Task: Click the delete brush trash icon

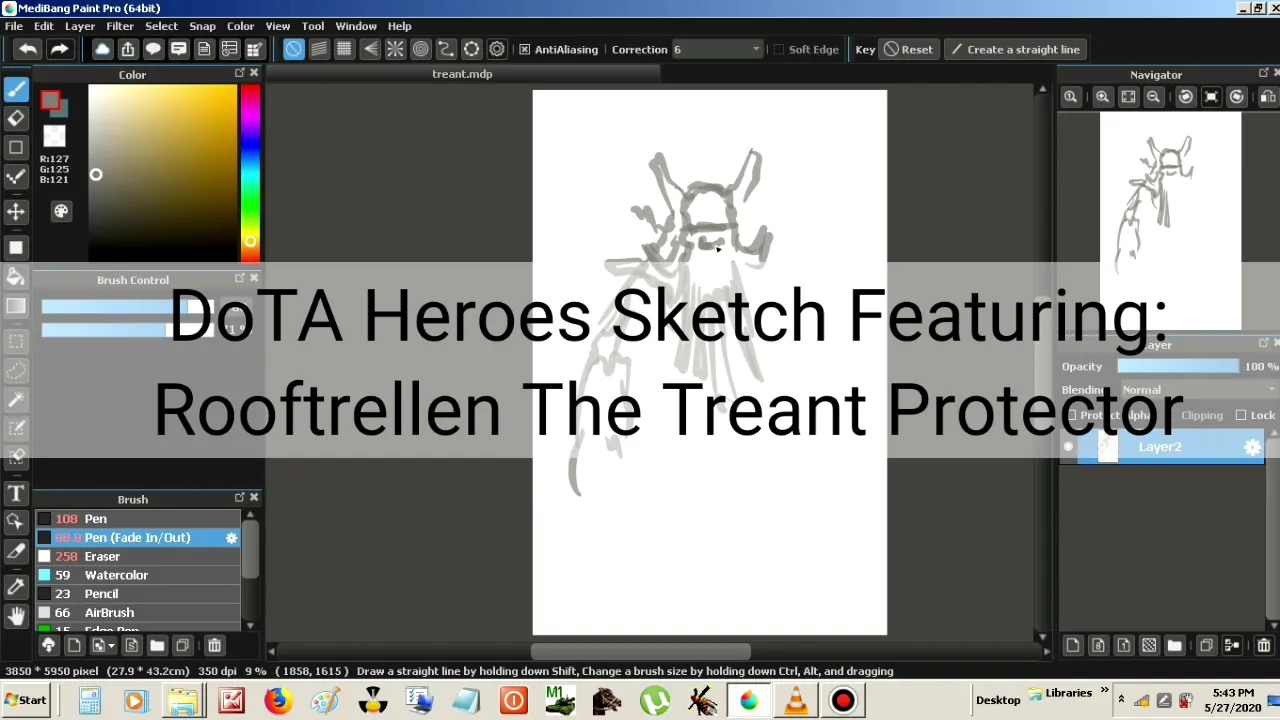Action: tap(214, 645)
